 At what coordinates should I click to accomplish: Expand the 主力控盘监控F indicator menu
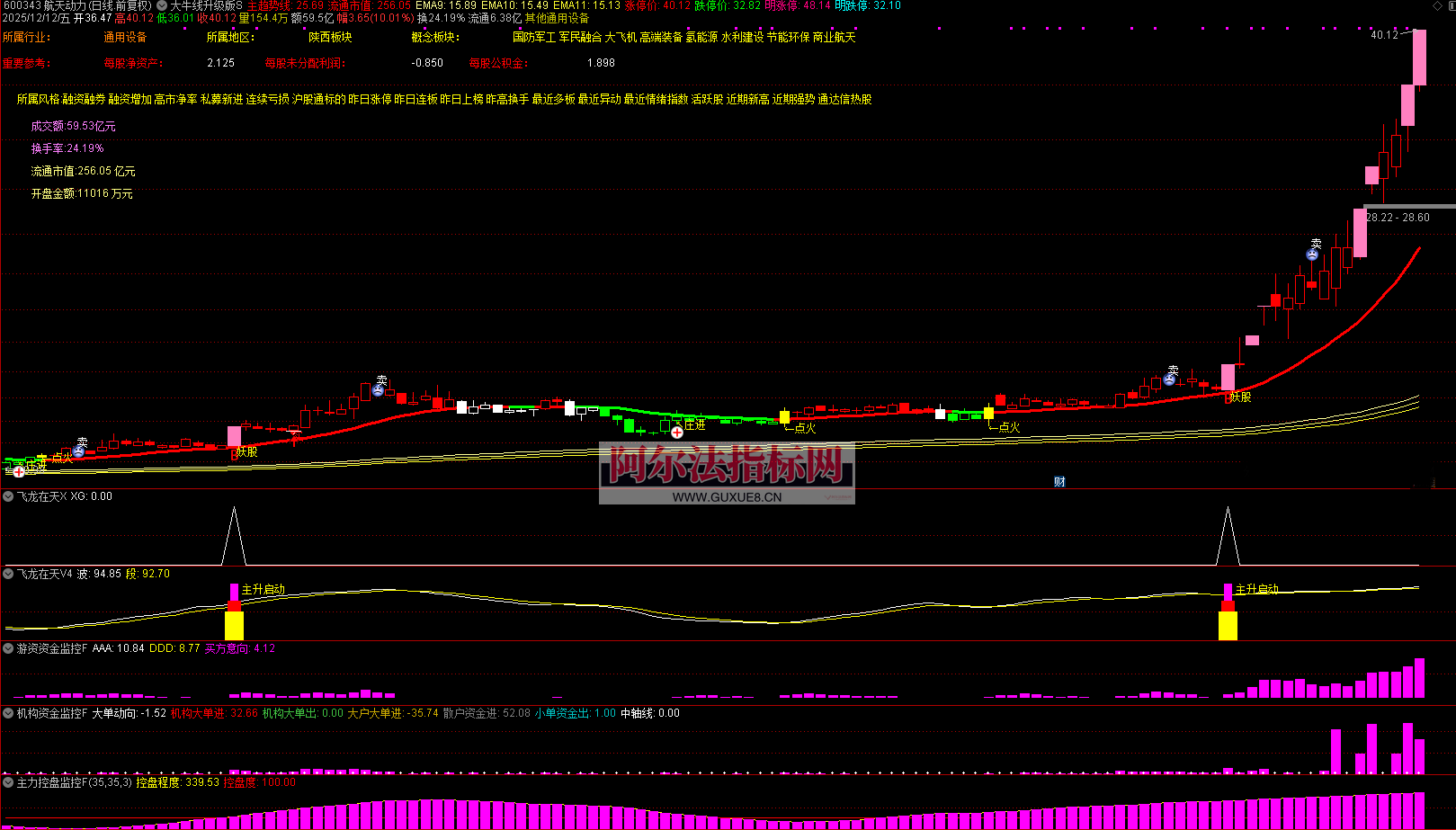[8, 782]
